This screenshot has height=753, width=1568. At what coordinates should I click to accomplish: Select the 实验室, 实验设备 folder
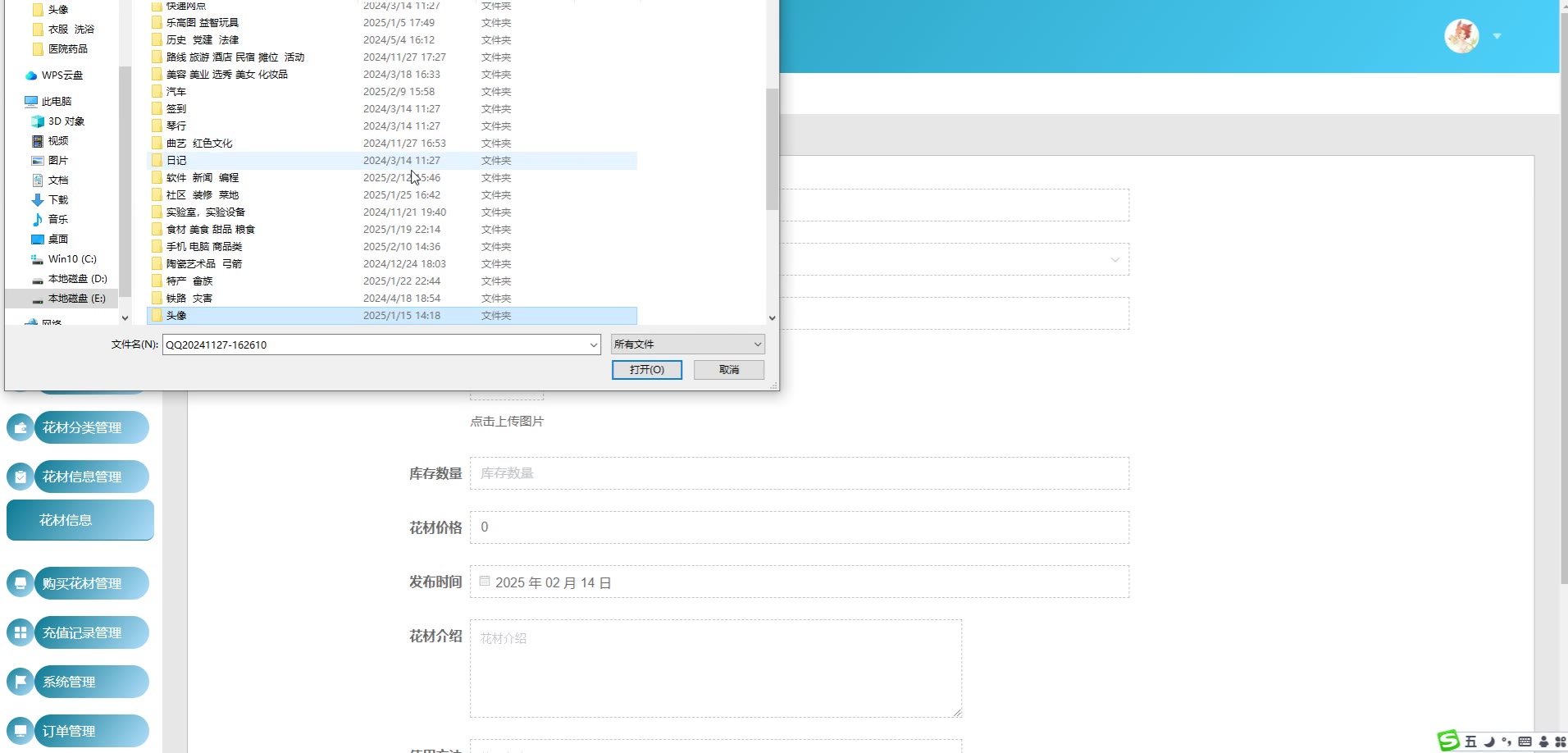[392, 212]
